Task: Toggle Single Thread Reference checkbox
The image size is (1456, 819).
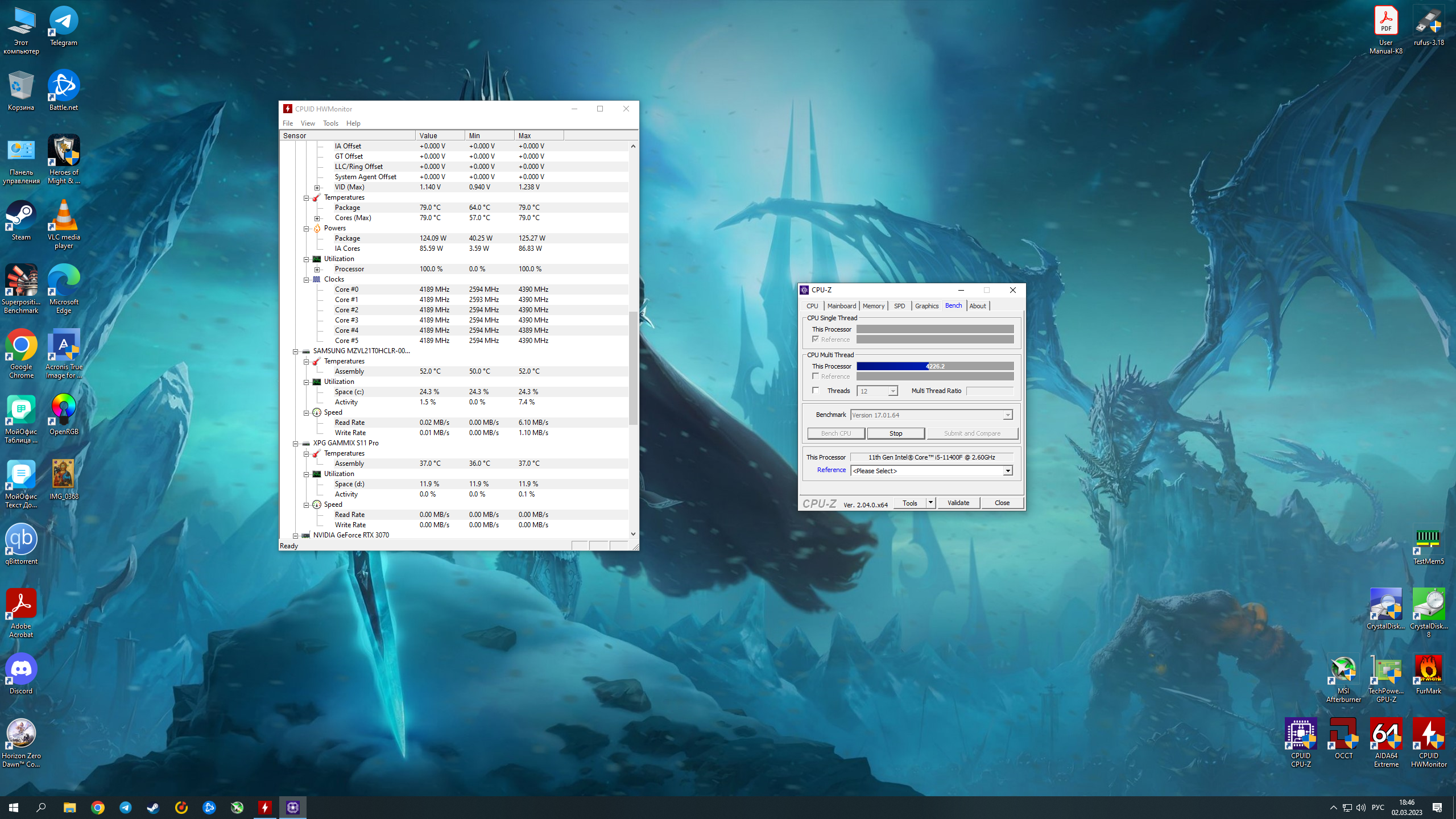Action: click(816, 340)
